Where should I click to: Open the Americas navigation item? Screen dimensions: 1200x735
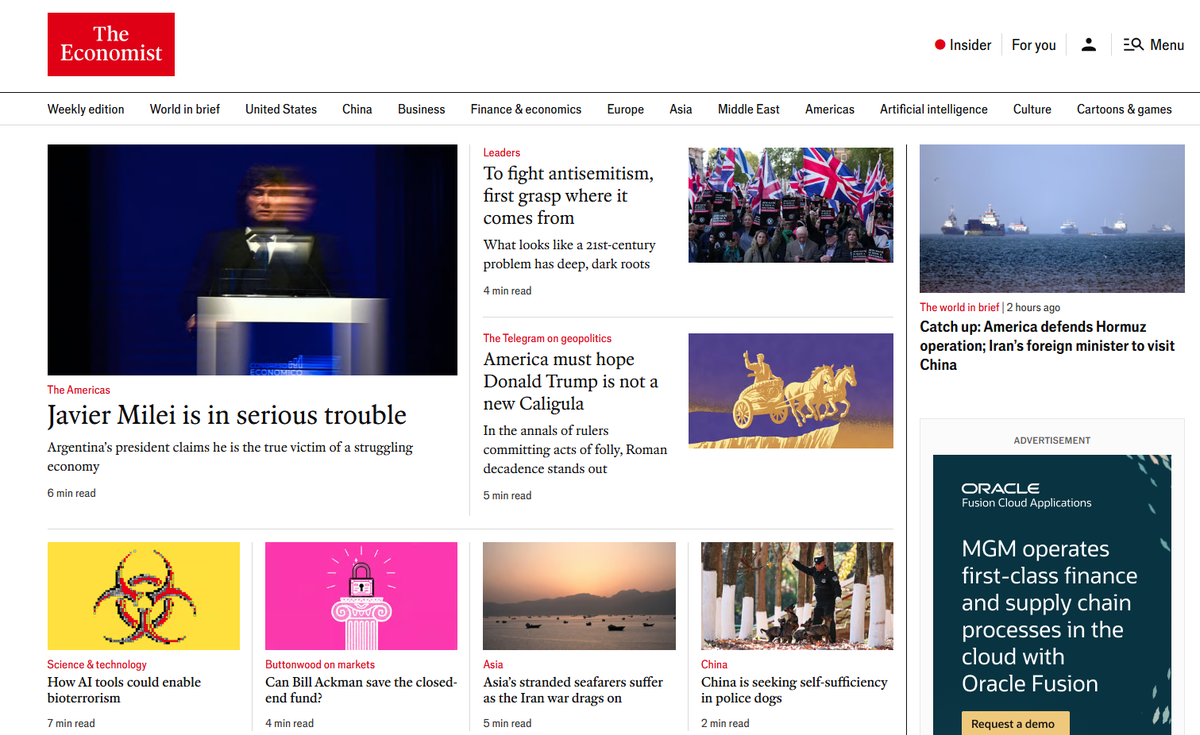pos(830,109)
